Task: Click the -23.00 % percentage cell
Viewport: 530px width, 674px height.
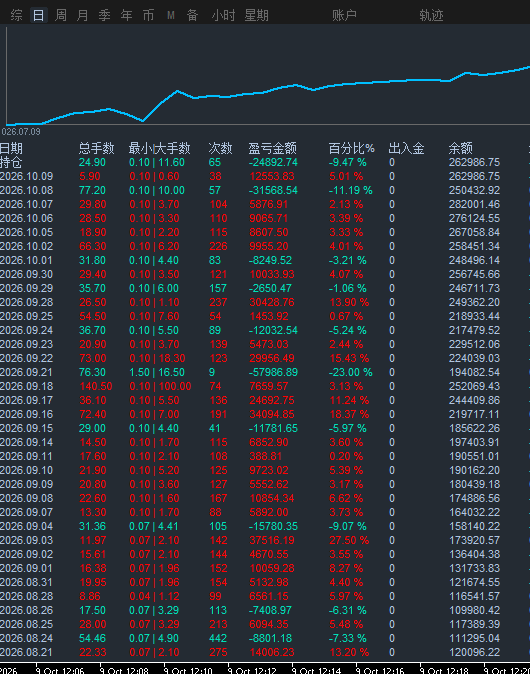Action: tap(351, 373)
